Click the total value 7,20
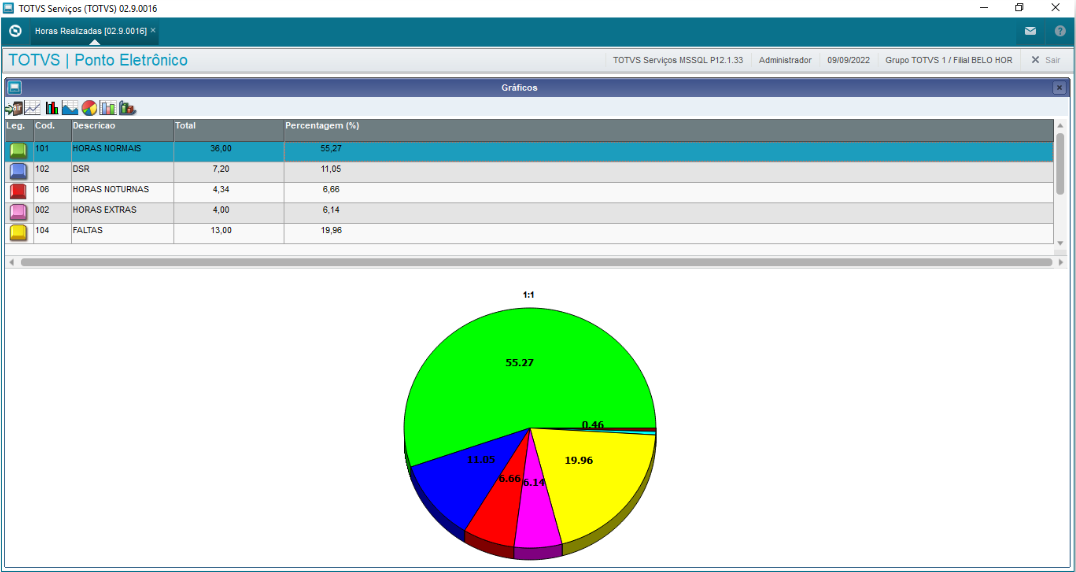This screenshot has height=572, width=1076. (x=223, y=169)
